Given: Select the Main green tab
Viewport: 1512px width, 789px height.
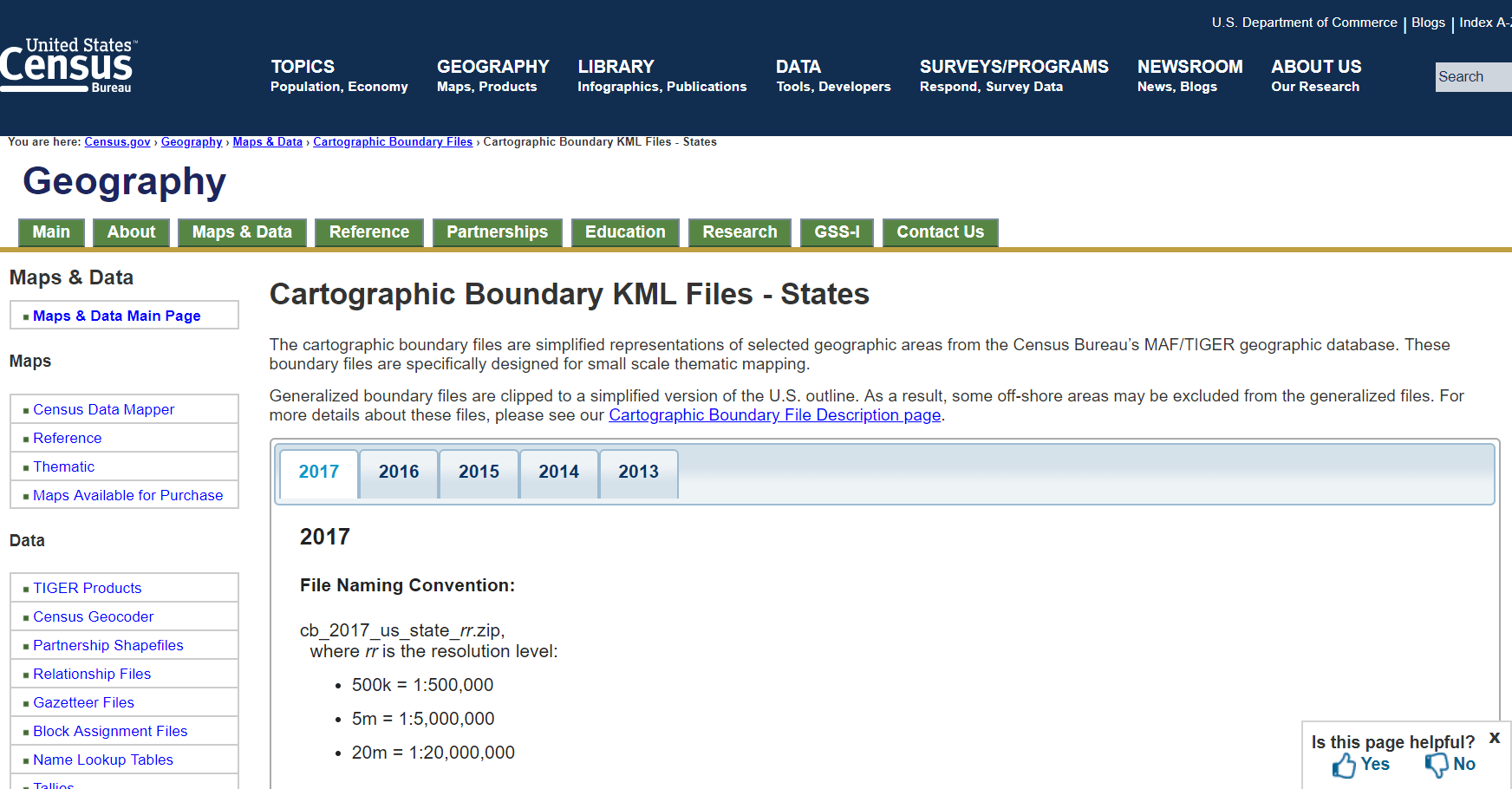Looking at the screenshot, I should pos(51,232).
